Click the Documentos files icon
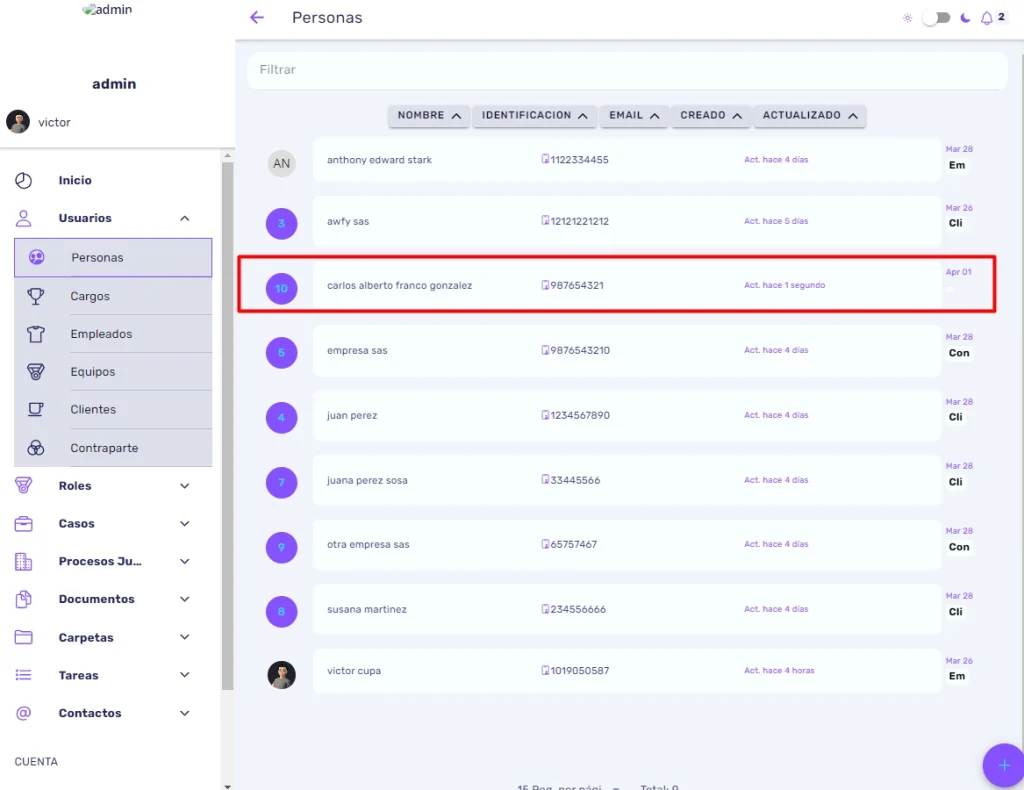This screenshot has height=790, width=1024. point(24,599)
